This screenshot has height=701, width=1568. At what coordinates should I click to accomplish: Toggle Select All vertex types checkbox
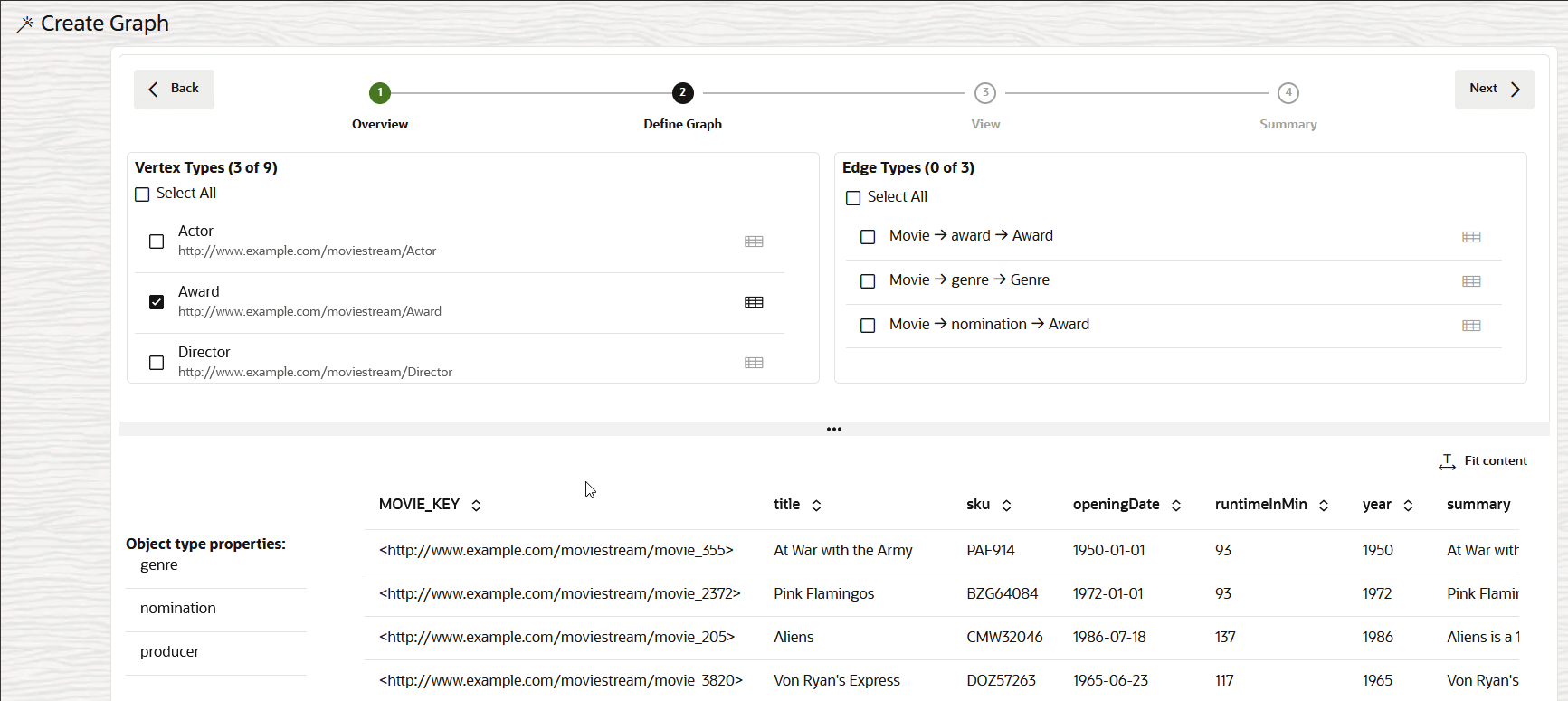pos(142,194)
